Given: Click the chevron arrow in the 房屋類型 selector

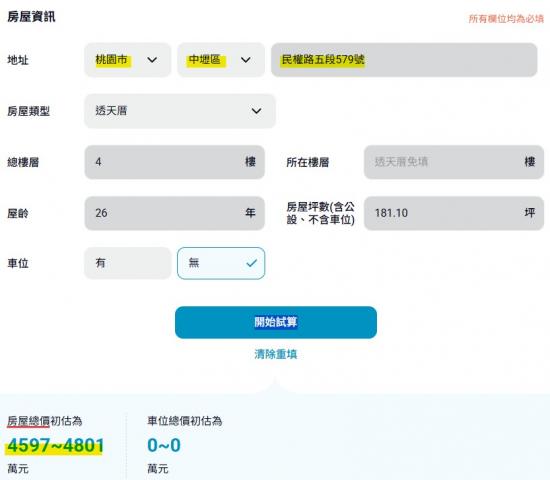Looking at the screenshot, I should pos(256,111).
